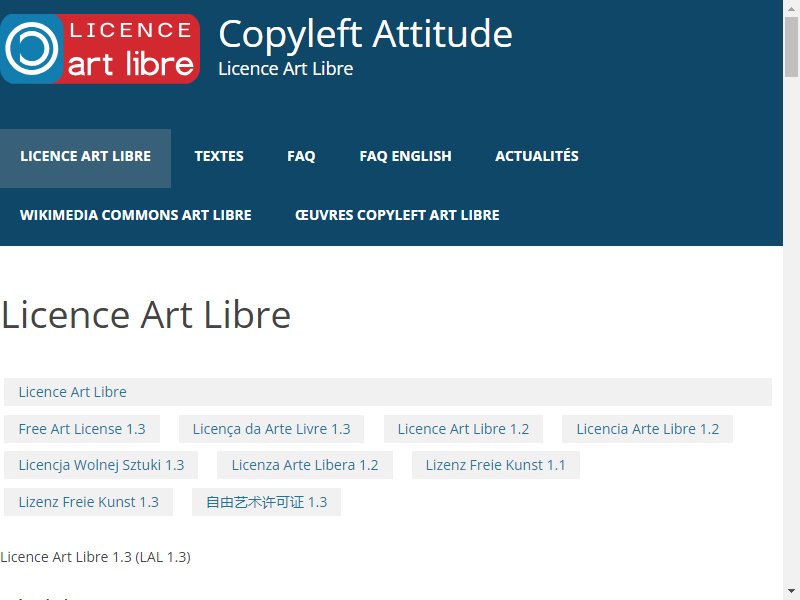
Task: Click the page scrollbar down arrow
Action: [x=791, y=592]
